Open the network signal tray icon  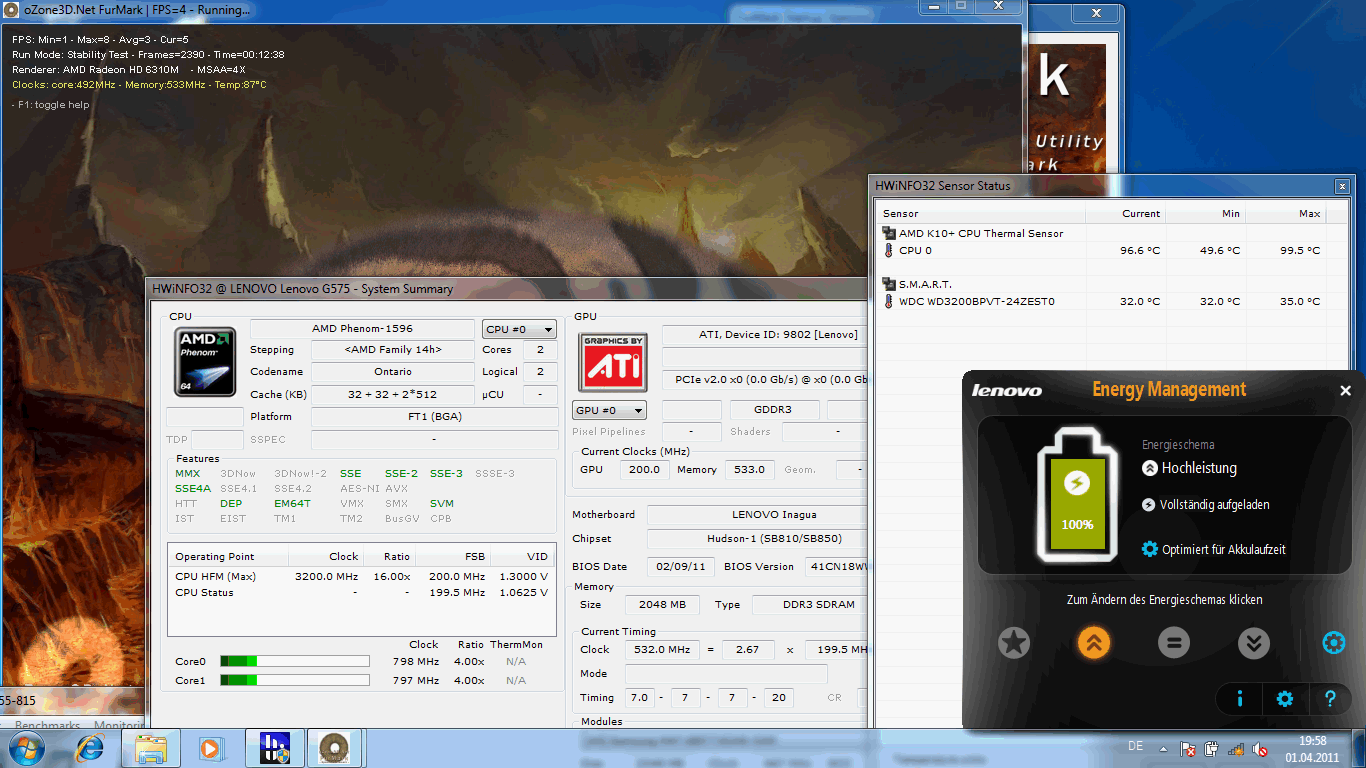tap(1236, 748)
